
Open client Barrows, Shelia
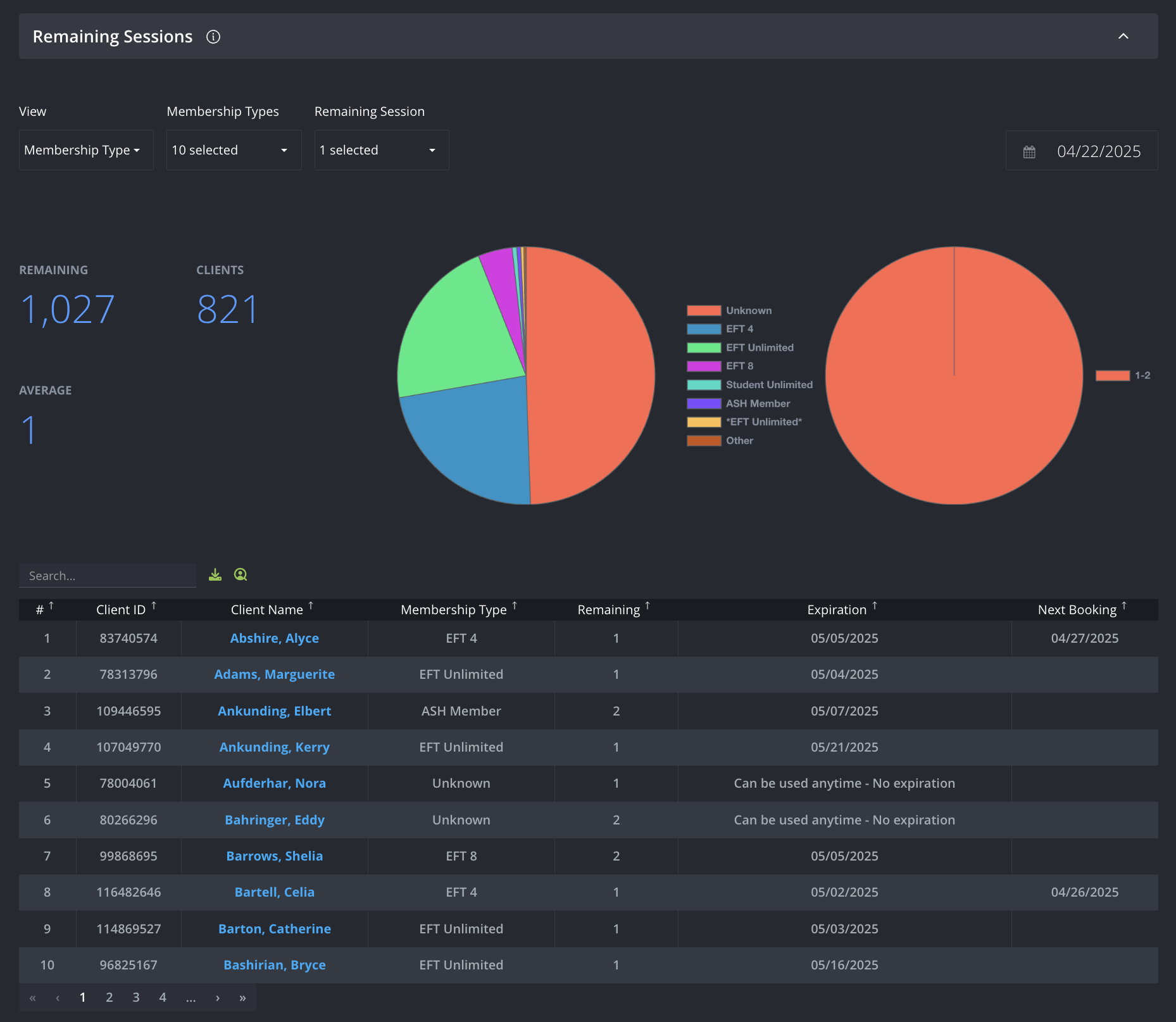[x=275, y=856]
